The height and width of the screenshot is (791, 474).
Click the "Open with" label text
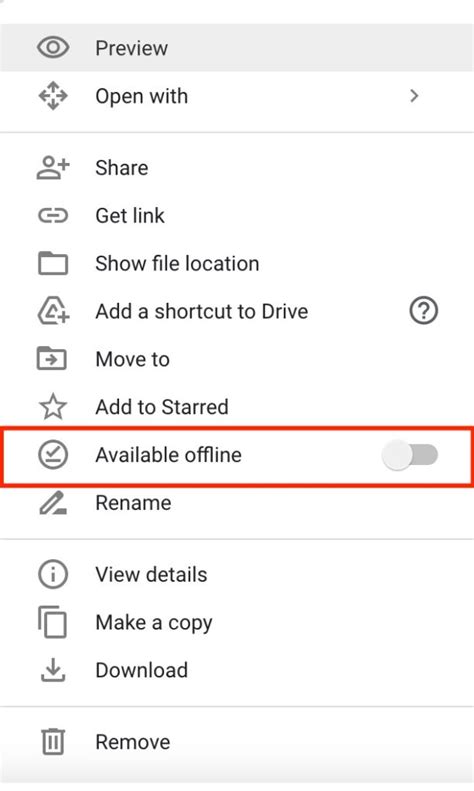pos(142,96)
